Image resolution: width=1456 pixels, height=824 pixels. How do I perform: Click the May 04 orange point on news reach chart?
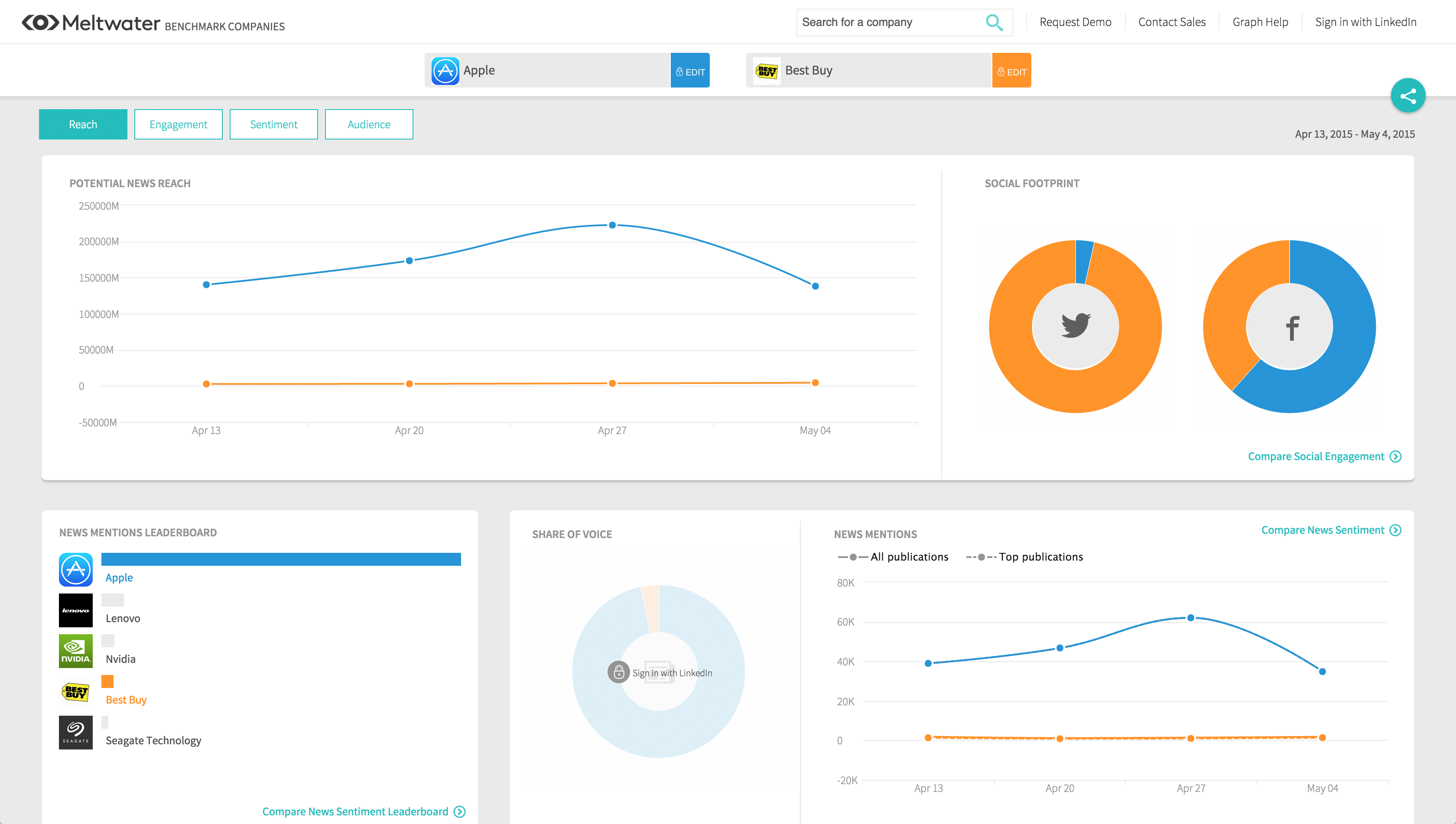(x=815, y=383)
